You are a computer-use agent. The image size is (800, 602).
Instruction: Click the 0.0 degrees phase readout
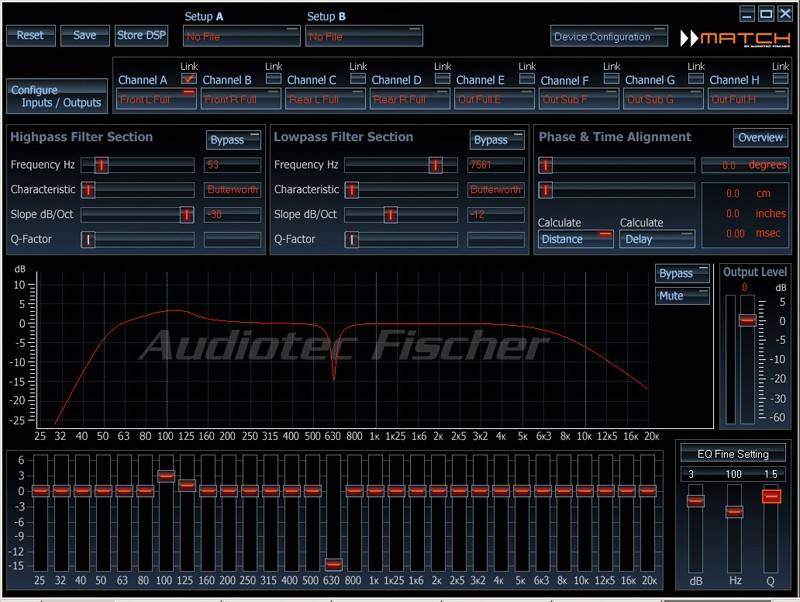745,165
